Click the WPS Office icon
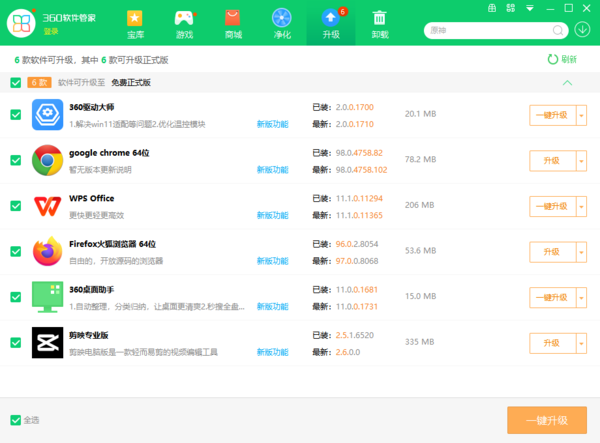 [x=47, y=206]
